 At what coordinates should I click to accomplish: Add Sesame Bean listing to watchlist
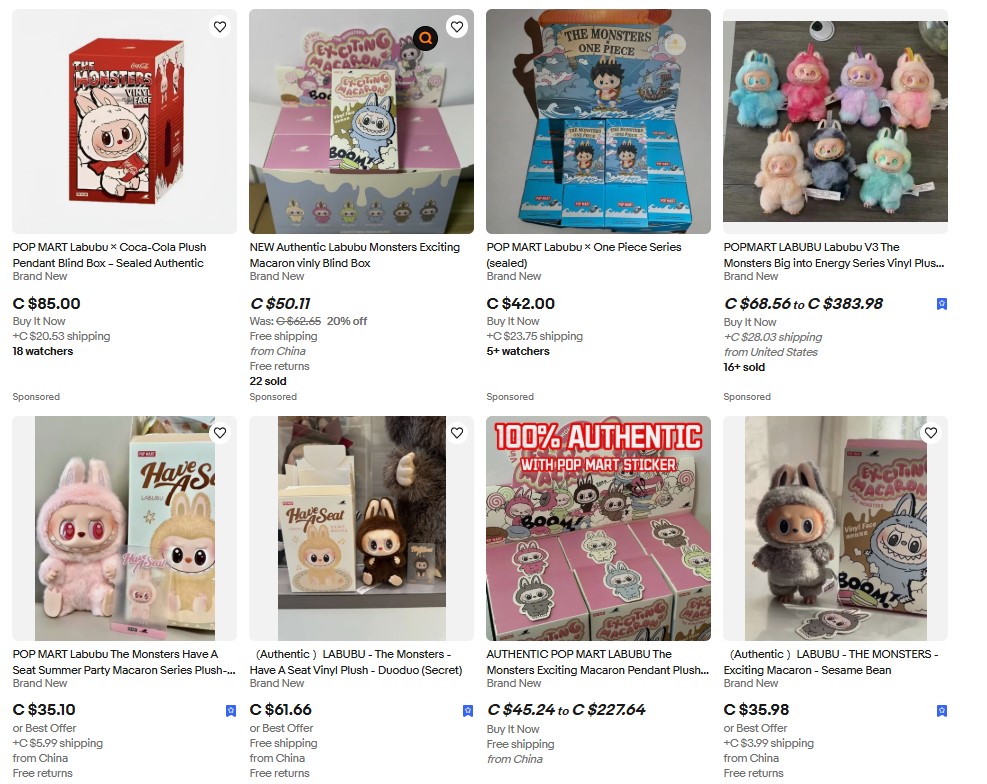click(x=931, y=433)
